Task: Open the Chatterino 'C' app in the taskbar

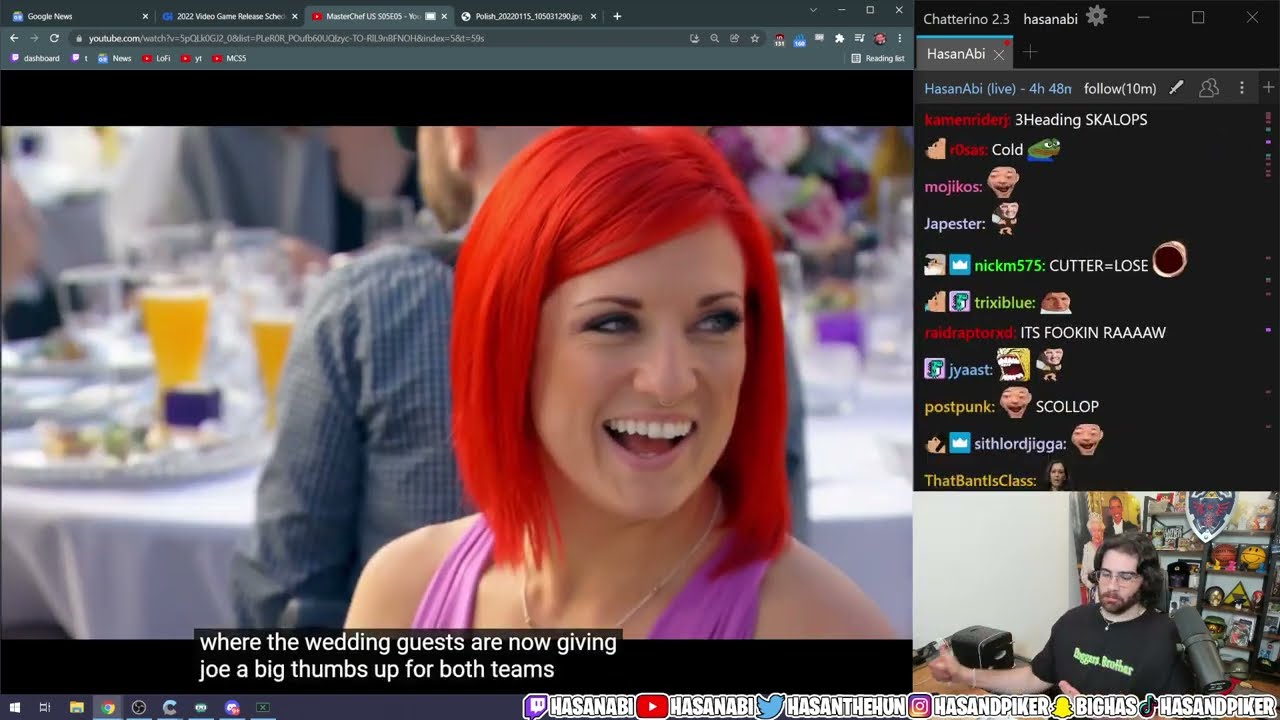Action: (170, 708)
